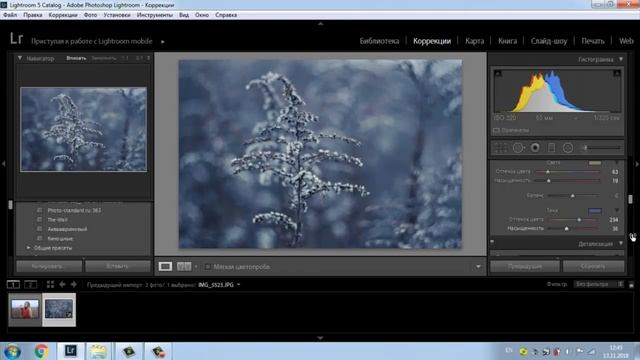Toggle the soft proofing checkbox
Image resolution: width=640 pixels, height=360 pixels.
coord(207,267)
